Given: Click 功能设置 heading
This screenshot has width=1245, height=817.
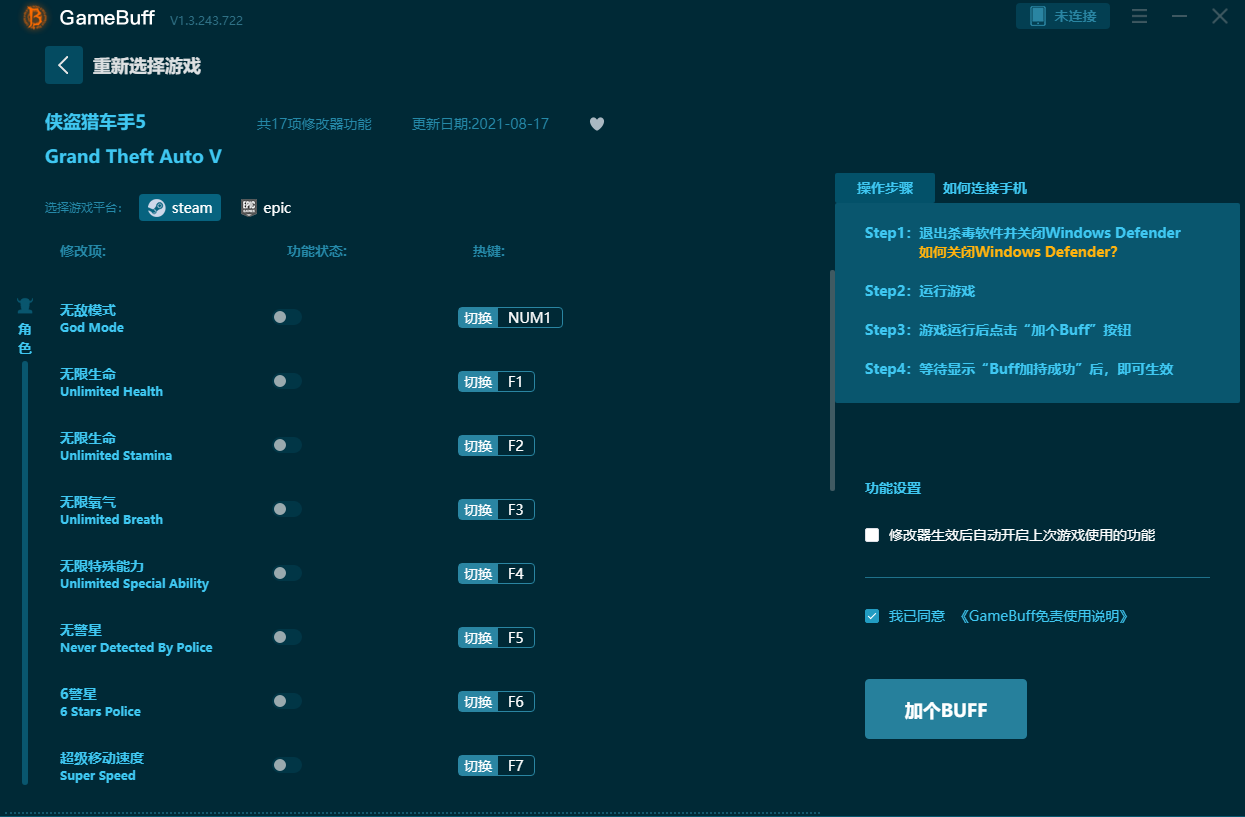Looking at the screenshot, I should (893, 488).
